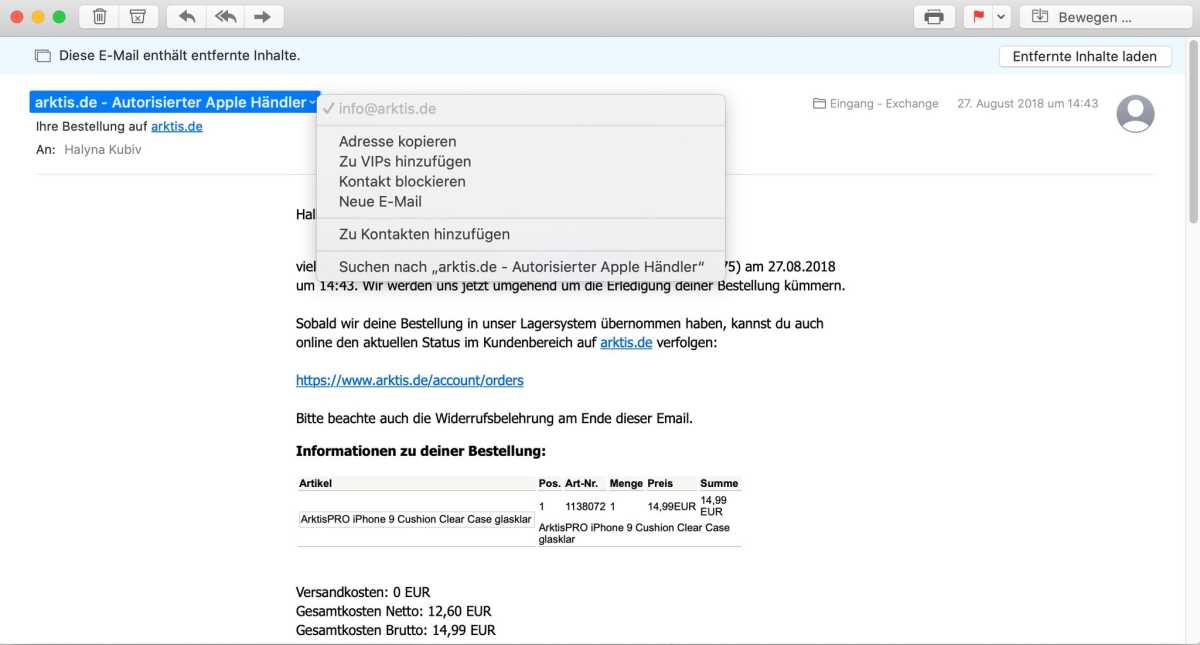Image resolution: width=1200 pixels, height=645 pixels.
Task: Select Zu VIPs hinzufügen
Action: (x=404, y=161)
